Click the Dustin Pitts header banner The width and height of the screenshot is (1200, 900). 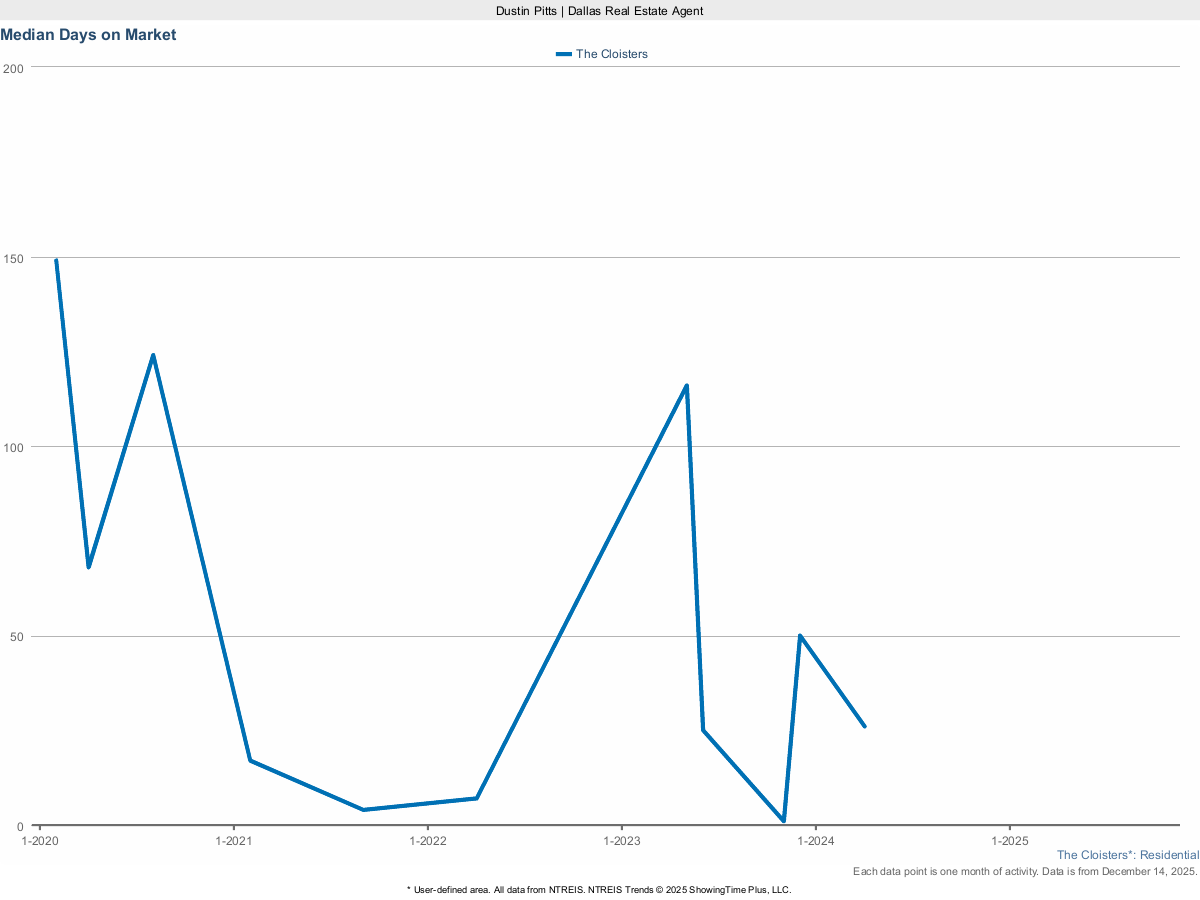[x=598, y=11]
